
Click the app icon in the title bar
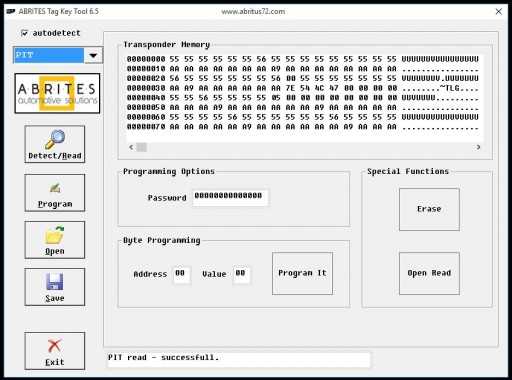tap(11, 11)
